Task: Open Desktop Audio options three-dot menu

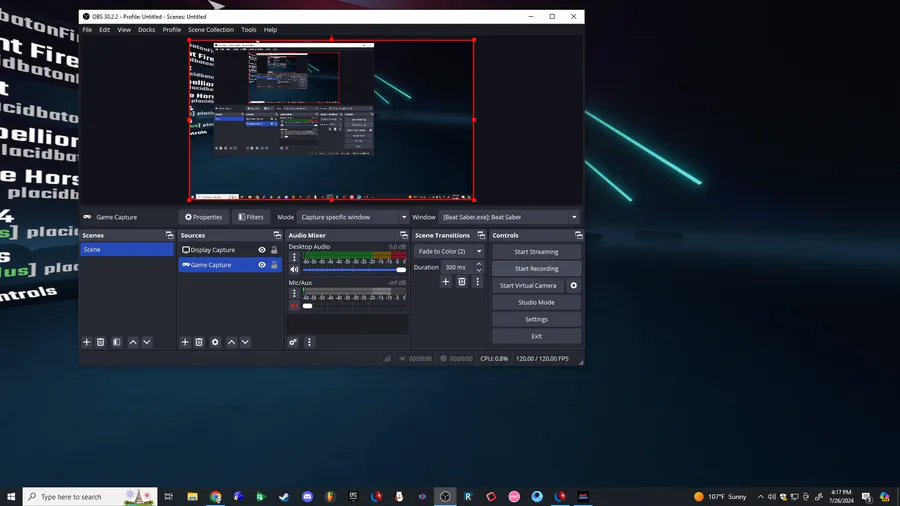Action: tap(294, 258)
